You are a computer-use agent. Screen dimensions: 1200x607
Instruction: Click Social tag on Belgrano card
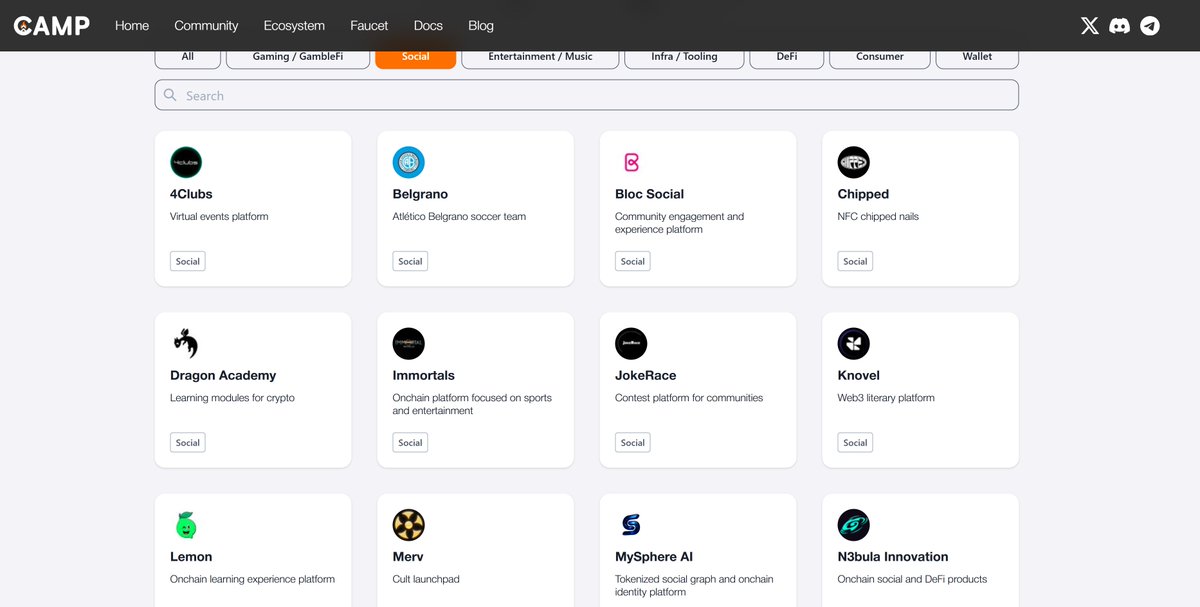point(410,261)
